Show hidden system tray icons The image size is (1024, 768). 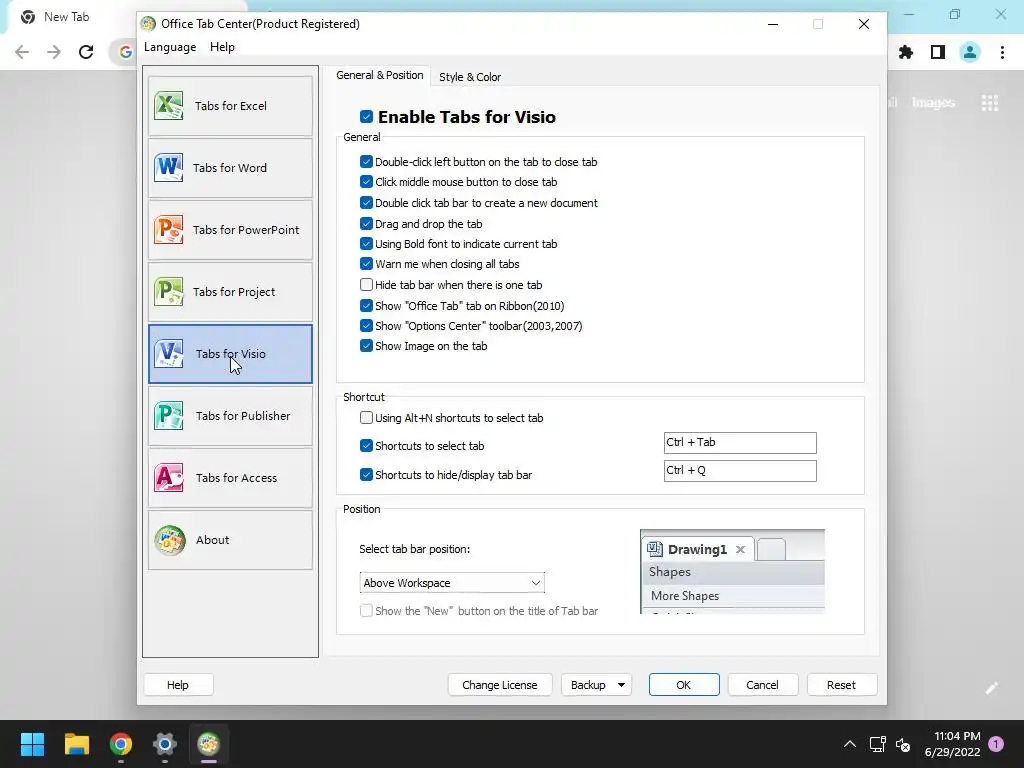pos(850,744)
